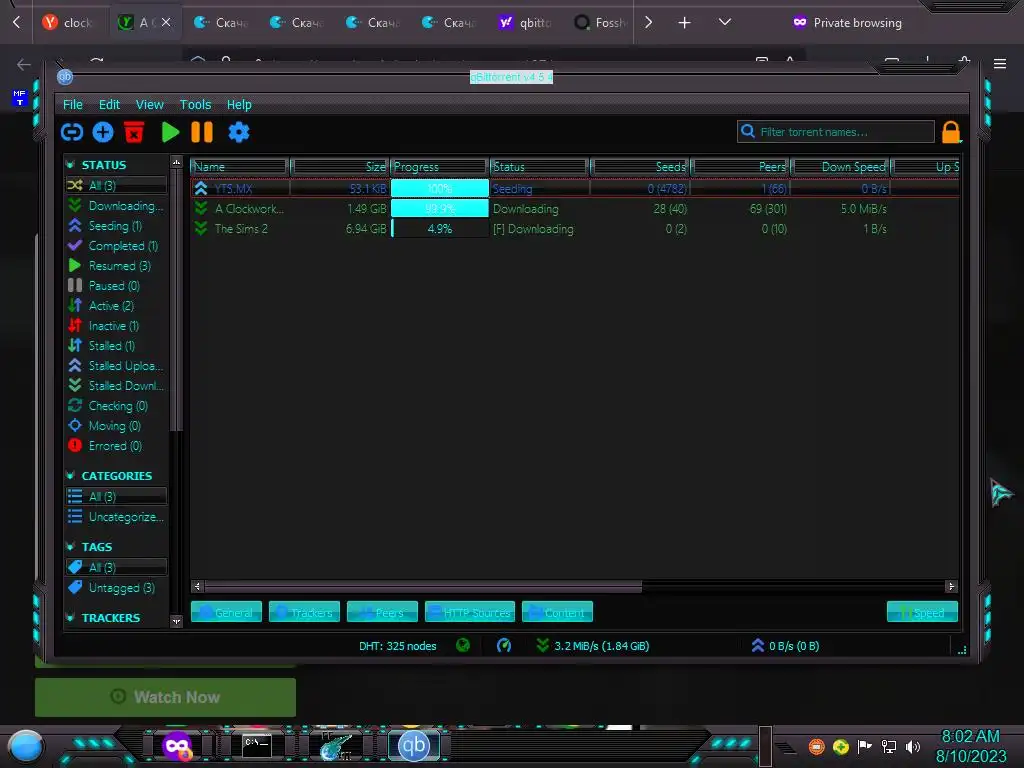Image resolution: width=1024 pixels, height=768 pixels.
Task: Select the A Clockwork torrent row
Action: (575, 209)
